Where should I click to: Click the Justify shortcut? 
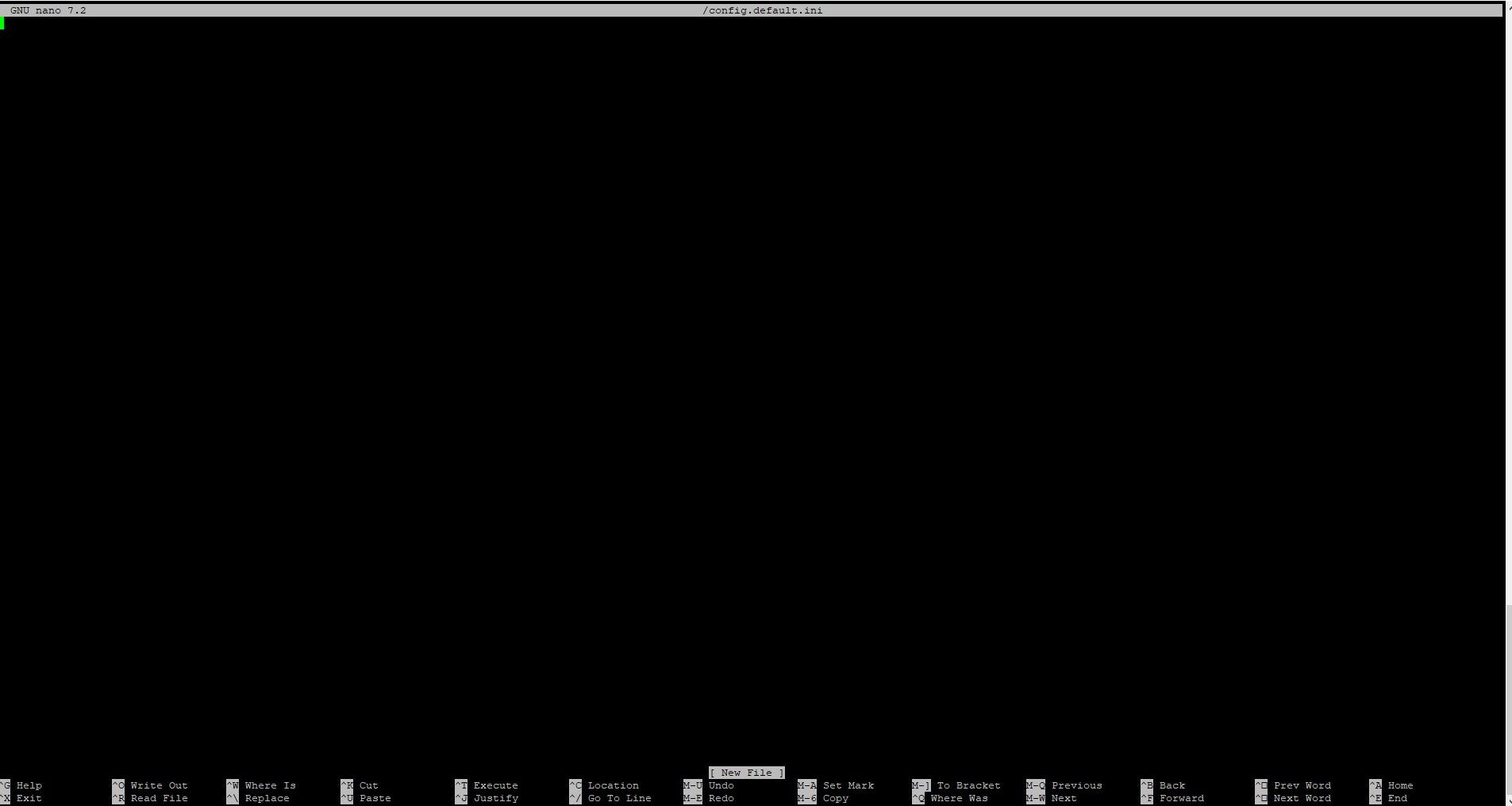tap(495, 798)
